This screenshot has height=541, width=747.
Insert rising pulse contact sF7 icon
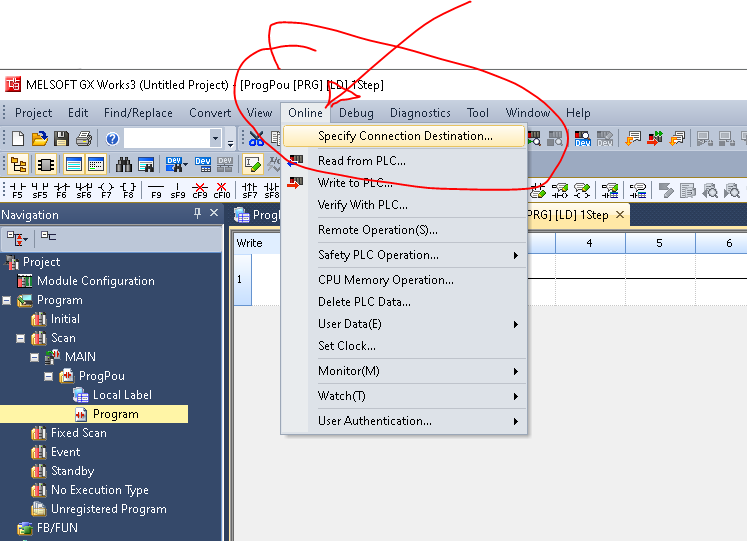(250, 190)
